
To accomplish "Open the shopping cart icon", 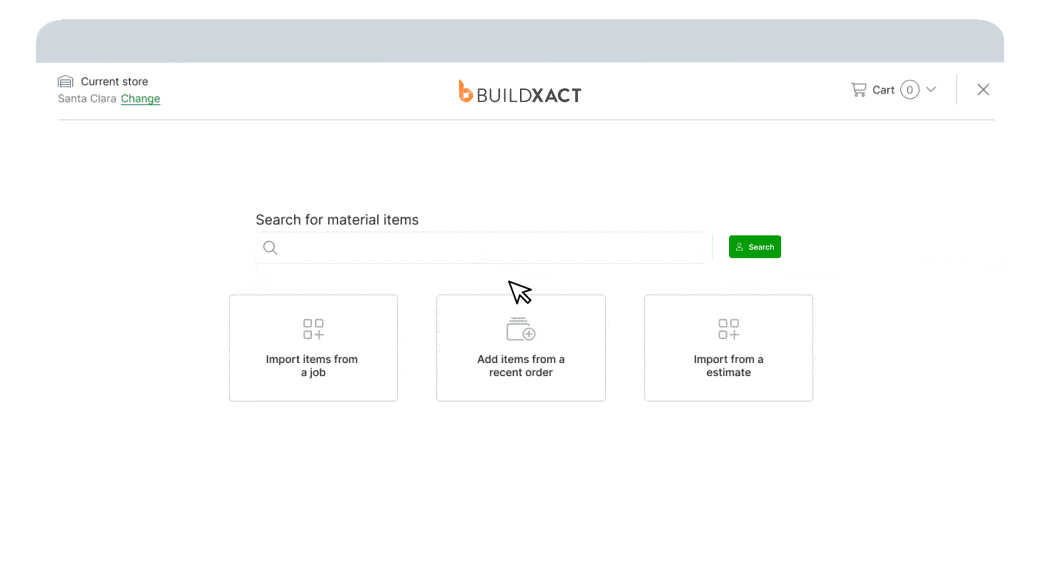I will (860, 89).
